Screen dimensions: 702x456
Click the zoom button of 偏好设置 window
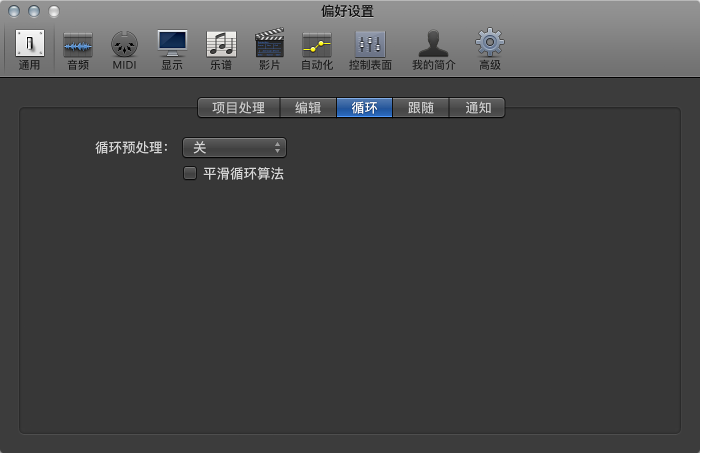pos(54,11)
